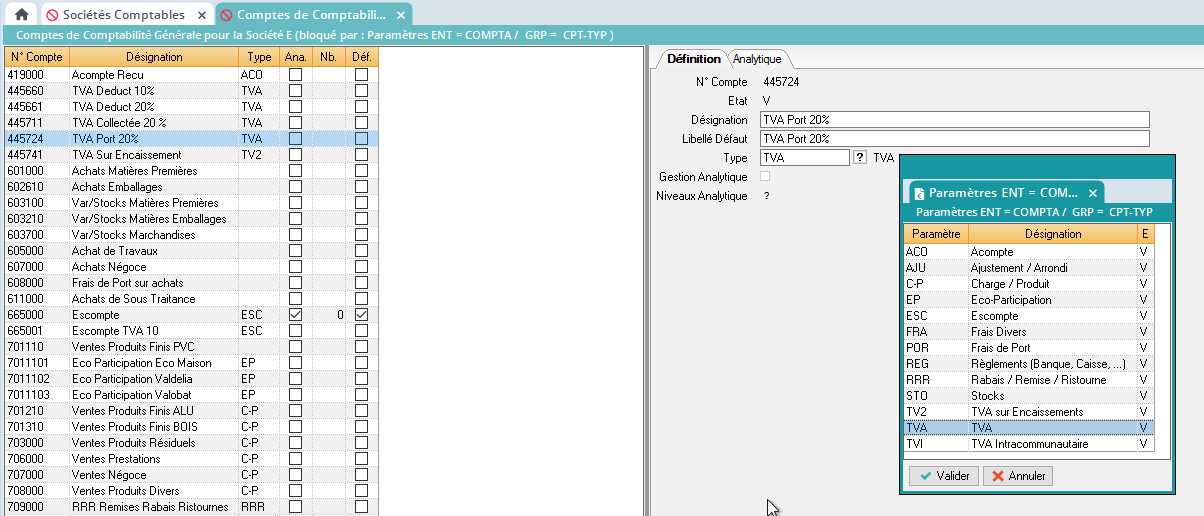The image size is (1204, 516).
Task: Open the Type lookup question mark button
Action: coord(859,158)
